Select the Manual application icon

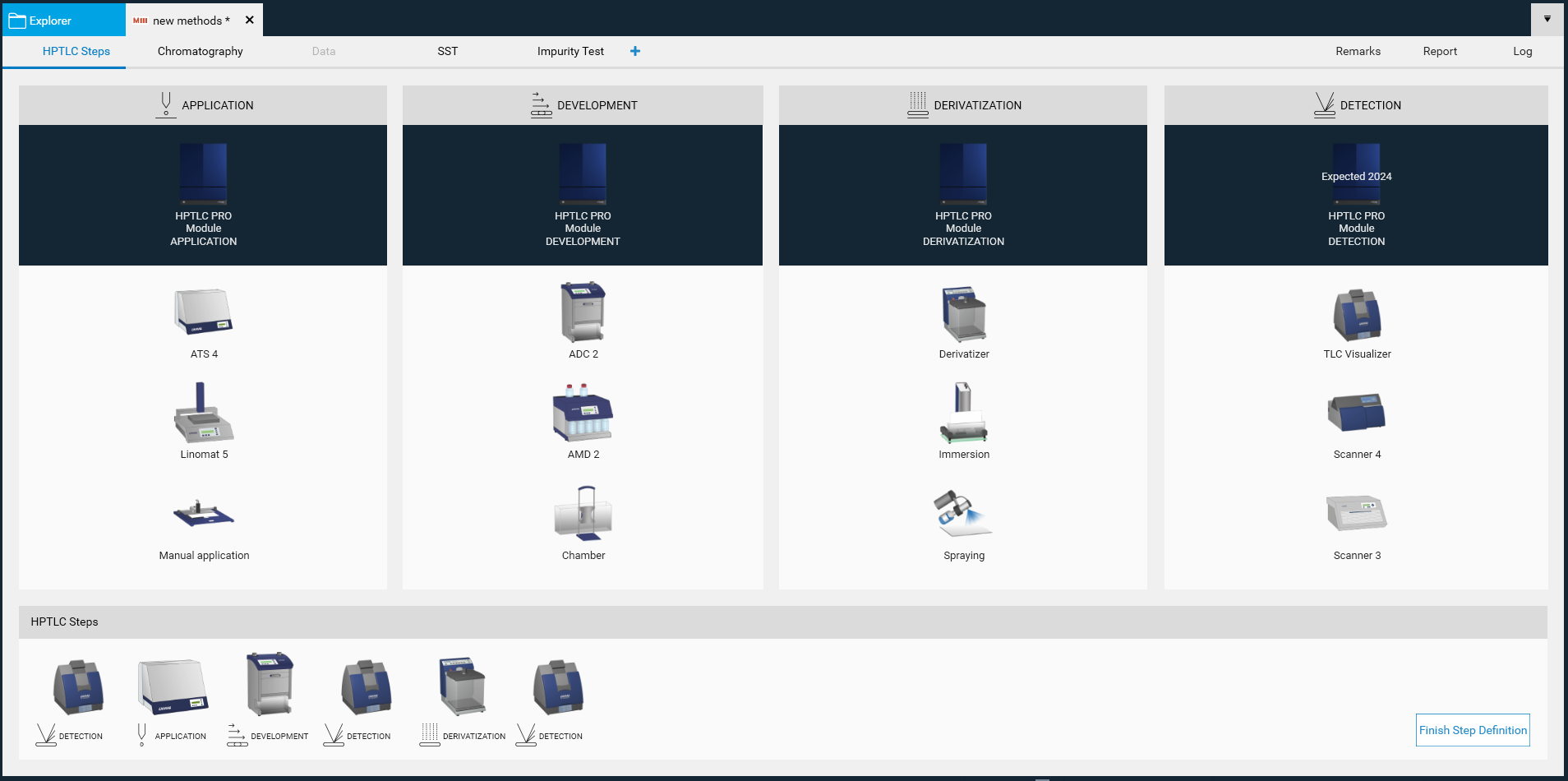pos(203,514)
